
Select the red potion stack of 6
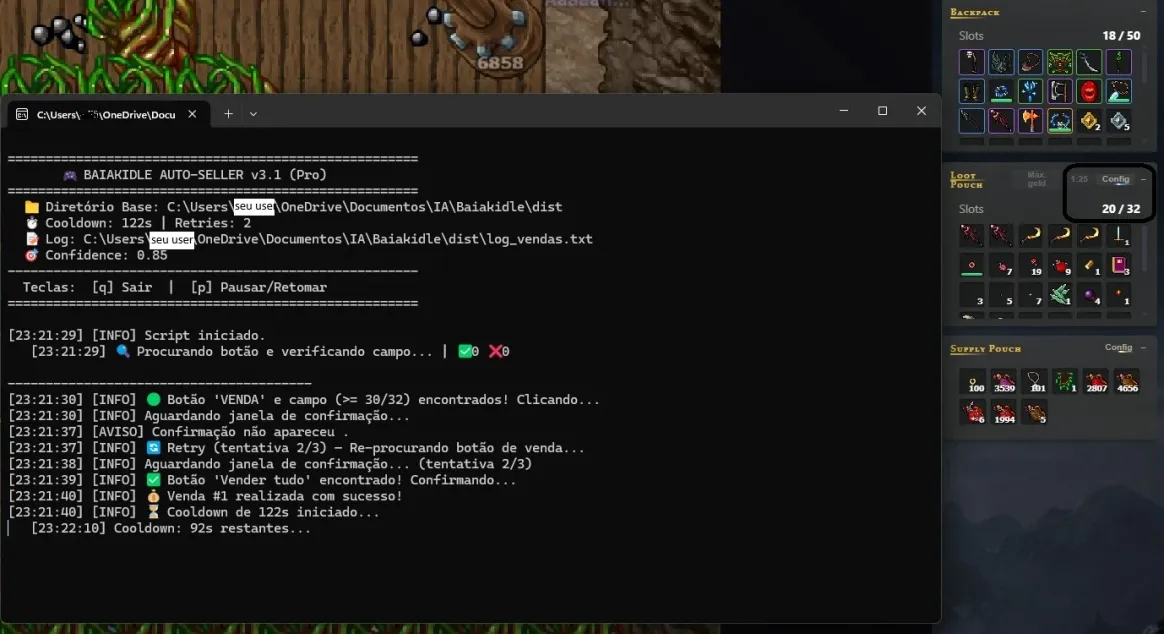point(973,412)
